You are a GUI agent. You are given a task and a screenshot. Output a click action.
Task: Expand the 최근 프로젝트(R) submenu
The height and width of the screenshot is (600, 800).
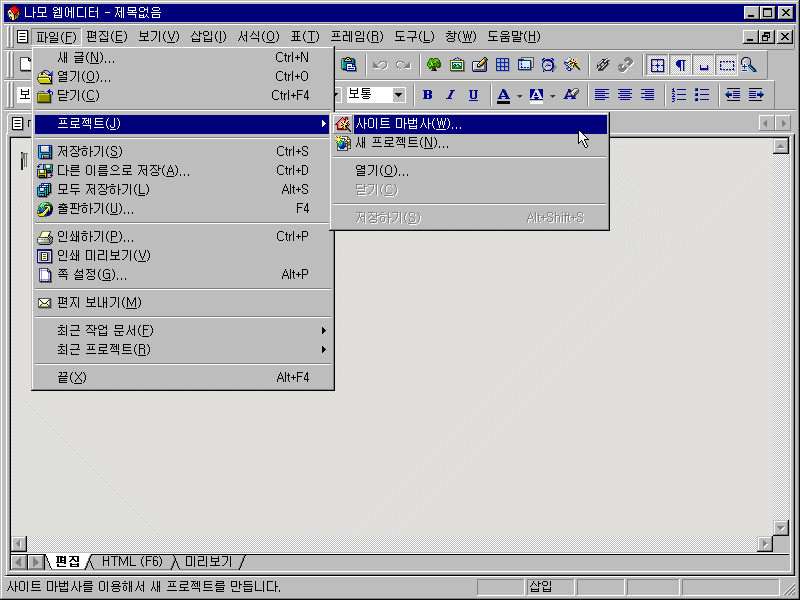pos(183,350)
